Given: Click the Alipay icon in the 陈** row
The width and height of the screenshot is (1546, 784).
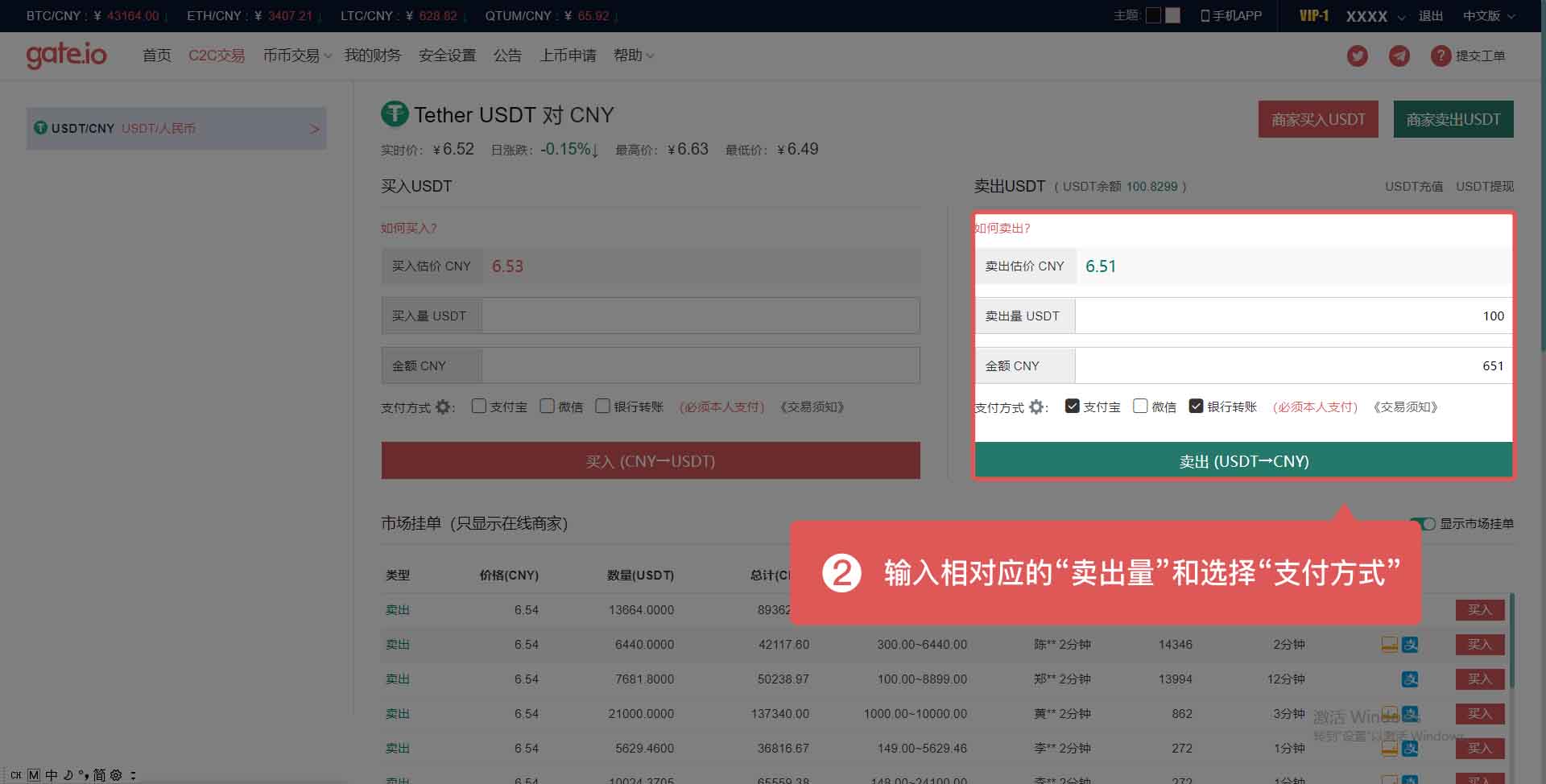Looking at the screenshot, I should click(x=1410, y=645).
